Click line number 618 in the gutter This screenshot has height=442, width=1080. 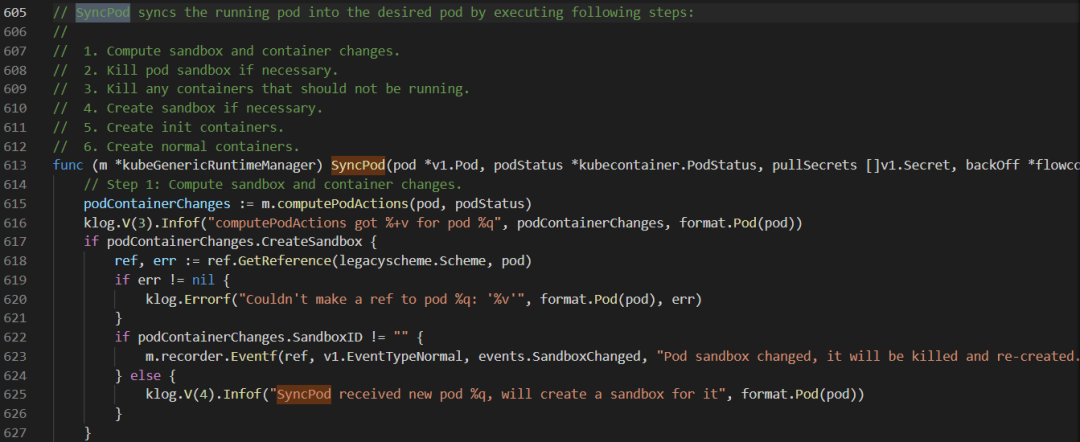[14, 261]
